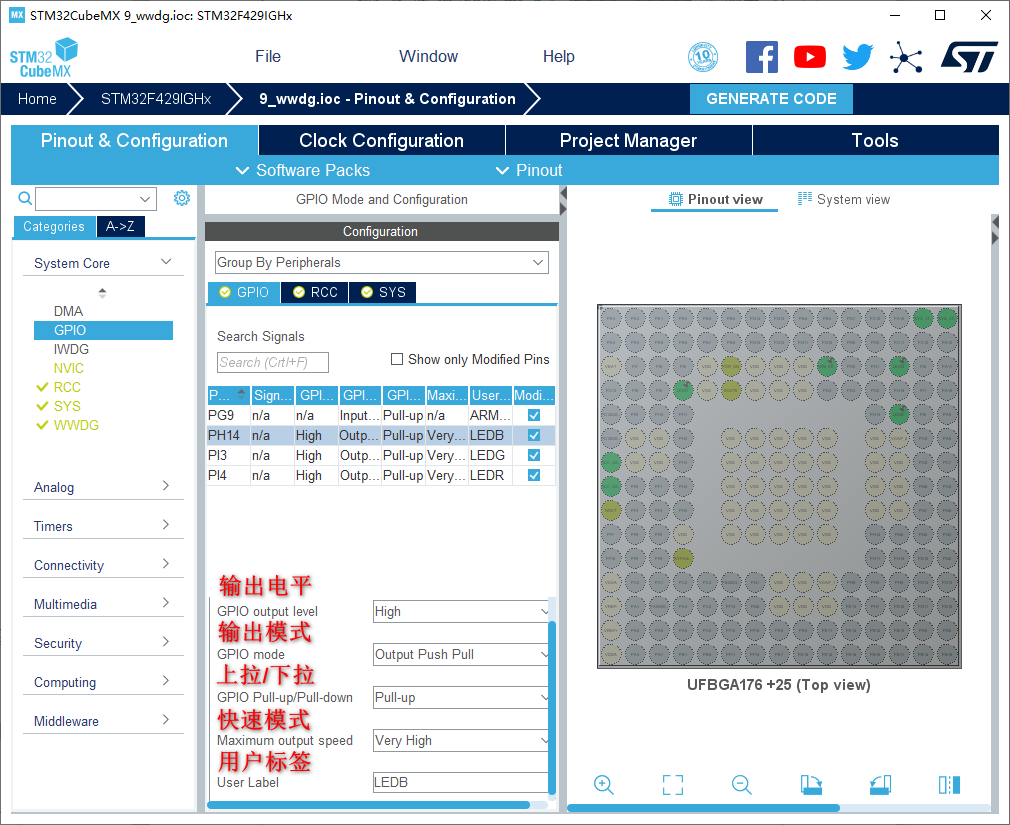Switch to the Clock Configuration tab
The height and width of the screenshot is (825, 1010).
click(381, 141)
